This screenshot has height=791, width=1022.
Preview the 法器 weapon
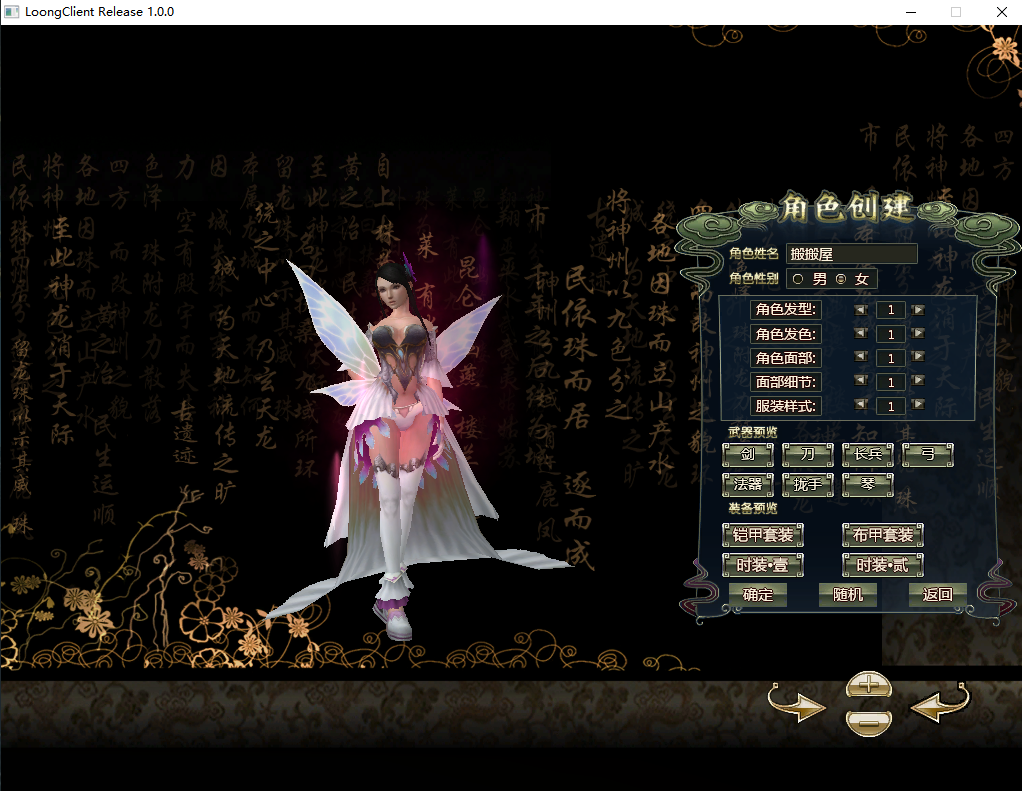pos(748,484)
